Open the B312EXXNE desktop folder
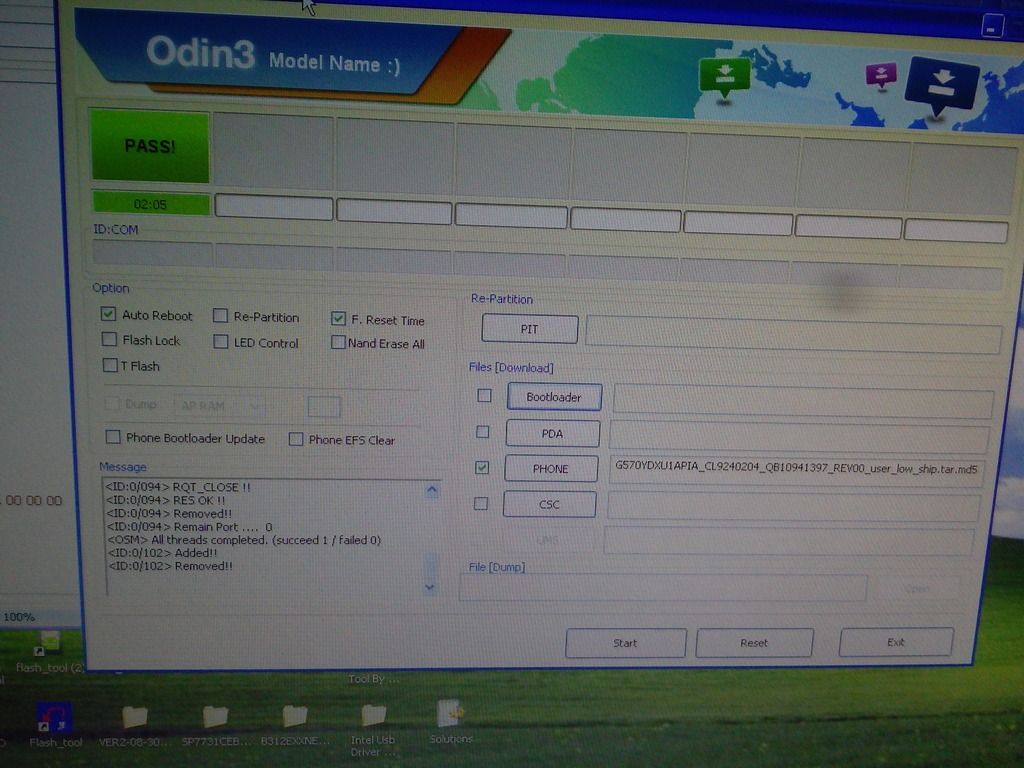The image size is (1024, 768). pyautogui.click(x=295, y=726)
